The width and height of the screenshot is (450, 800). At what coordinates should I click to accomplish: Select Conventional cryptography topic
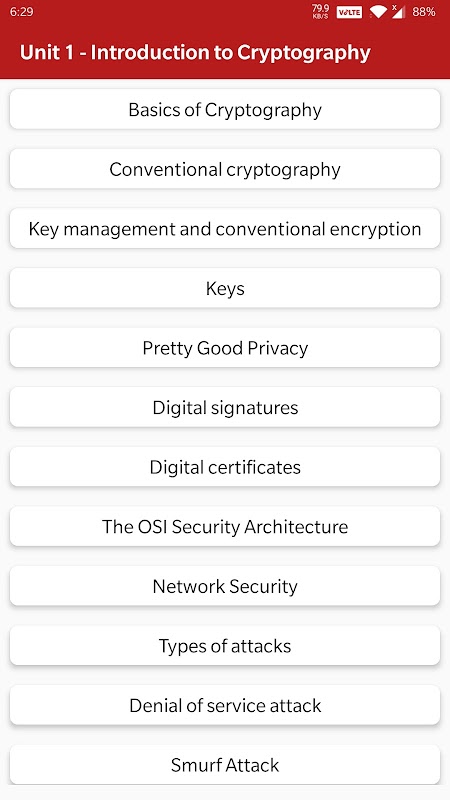click(x=225, y=169)
